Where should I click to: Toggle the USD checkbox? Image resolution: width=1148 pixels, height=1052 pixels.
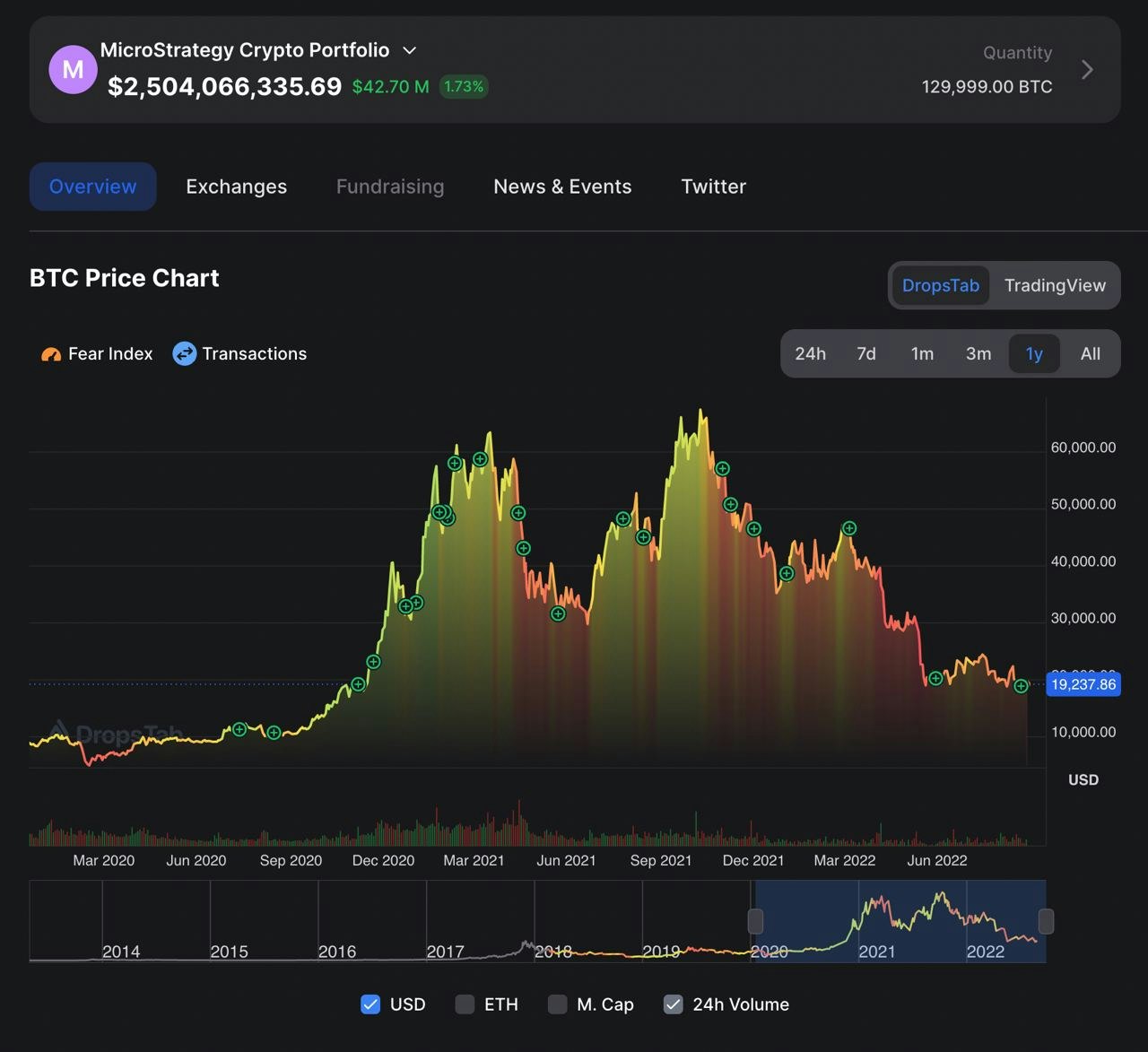370,1004
